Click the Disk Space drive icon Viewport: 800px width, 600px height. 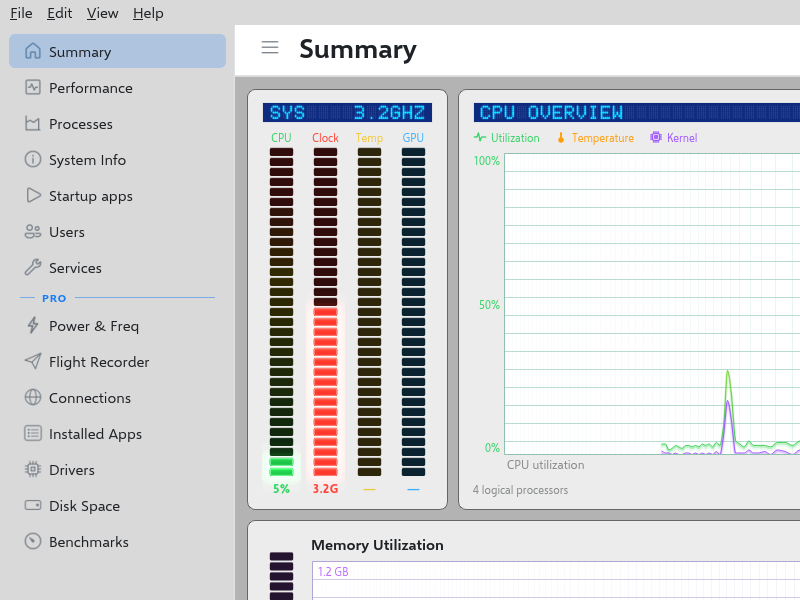[33, 506]
